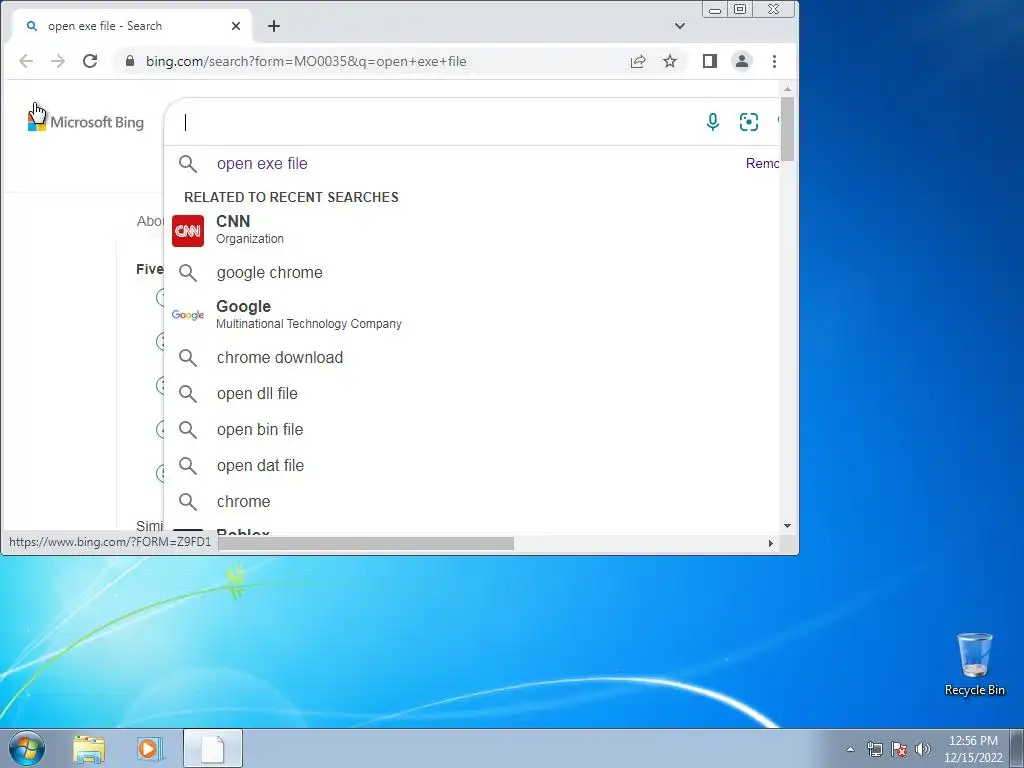Open tab search dropdown chevron
This screenshot has width=1024, height=768.
click(680, 26)
